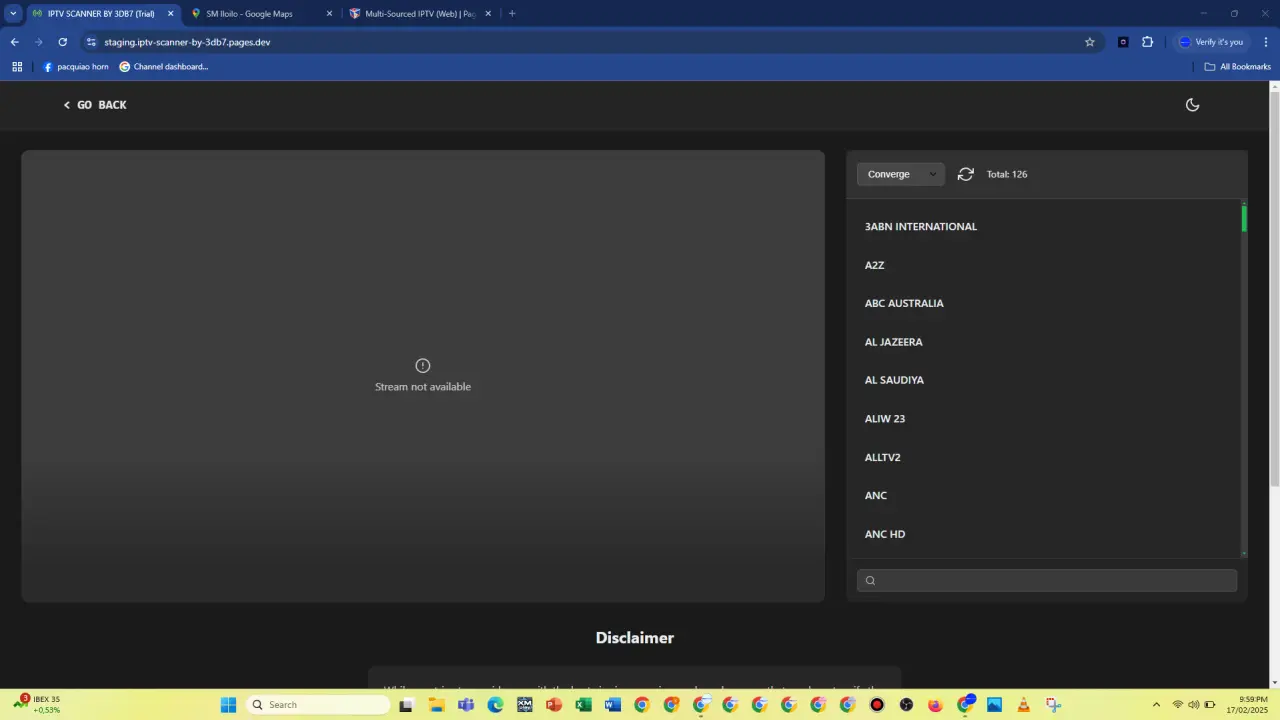Click the Stream not available warning icon
Image resolution: width=1280 pixels, height=720 pixels.
tap(423, 366)
